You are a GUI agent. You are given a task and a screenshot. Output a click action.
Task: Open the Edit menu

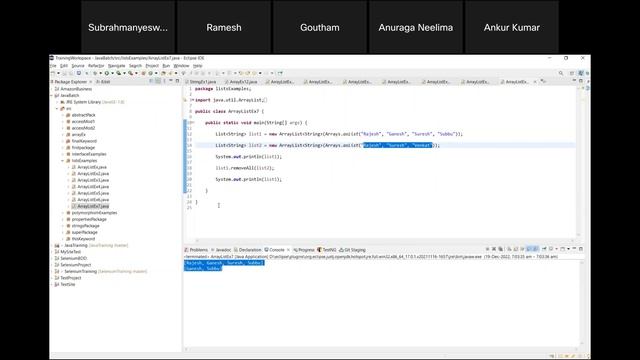point(64,66)
